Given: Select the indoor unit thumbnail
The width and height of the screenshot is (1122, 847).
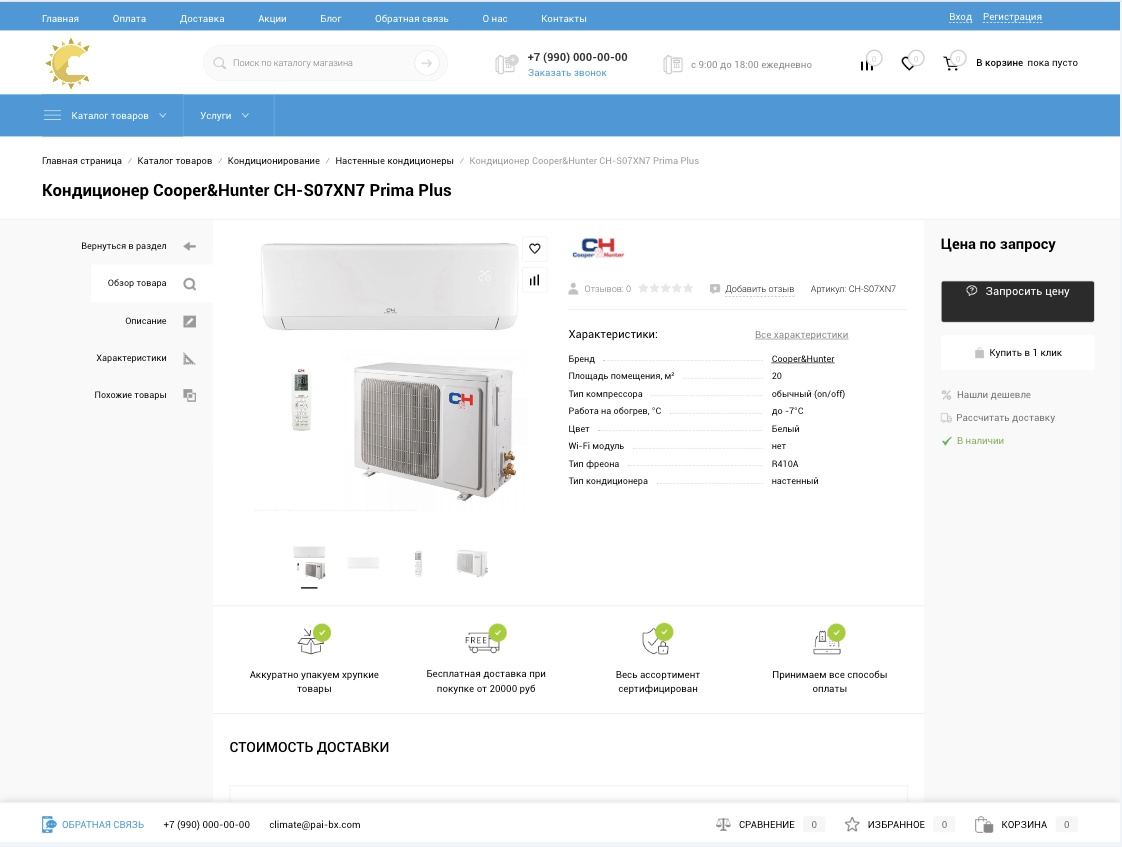Looking at the screenshot, I should (x=364, y=563).
